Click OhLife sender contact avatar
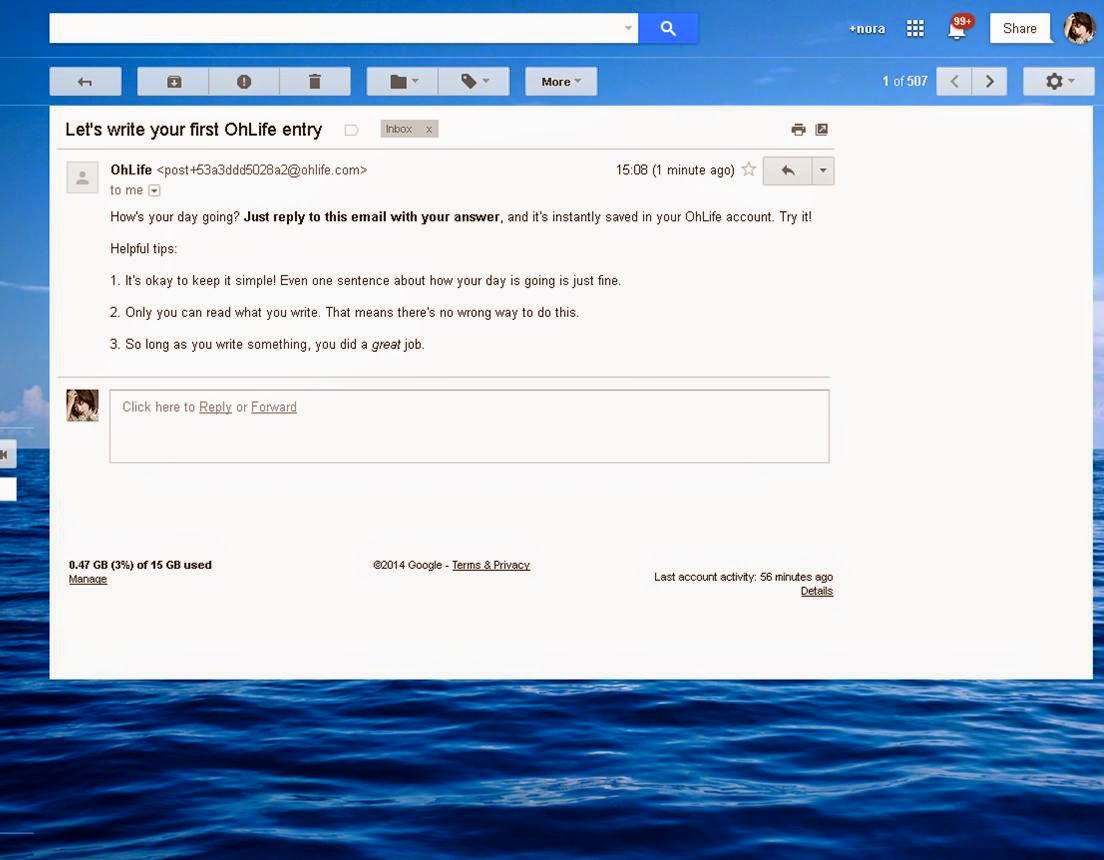 click(82, 177)
